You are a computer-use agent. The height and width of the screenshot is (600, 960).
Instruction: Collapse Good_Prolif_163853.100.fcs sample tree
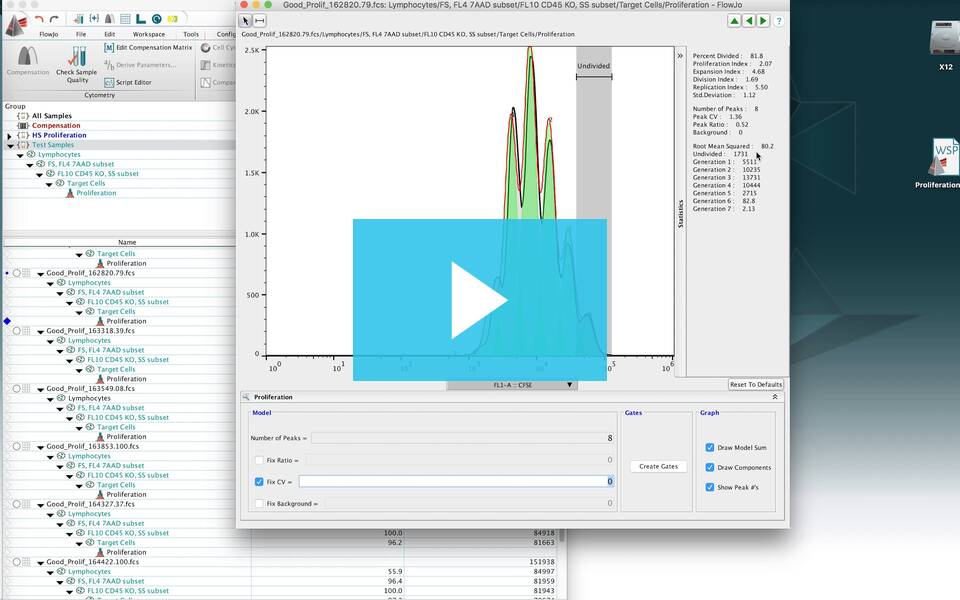[x=40, y=447]
